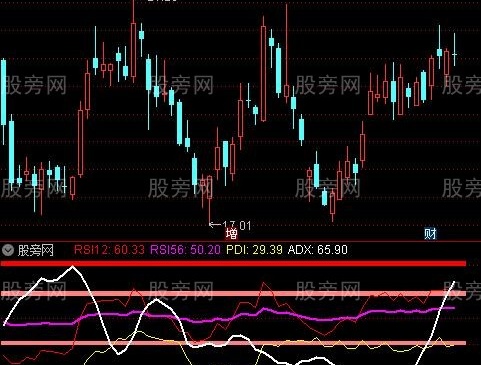Select the ADX: 65.90 value
This screenshot has width=481, height=365.
coord(318,250)
